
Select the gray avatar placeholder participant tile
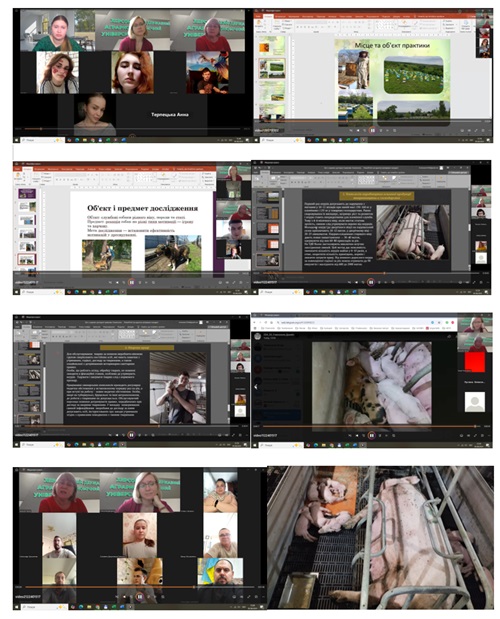475,402
